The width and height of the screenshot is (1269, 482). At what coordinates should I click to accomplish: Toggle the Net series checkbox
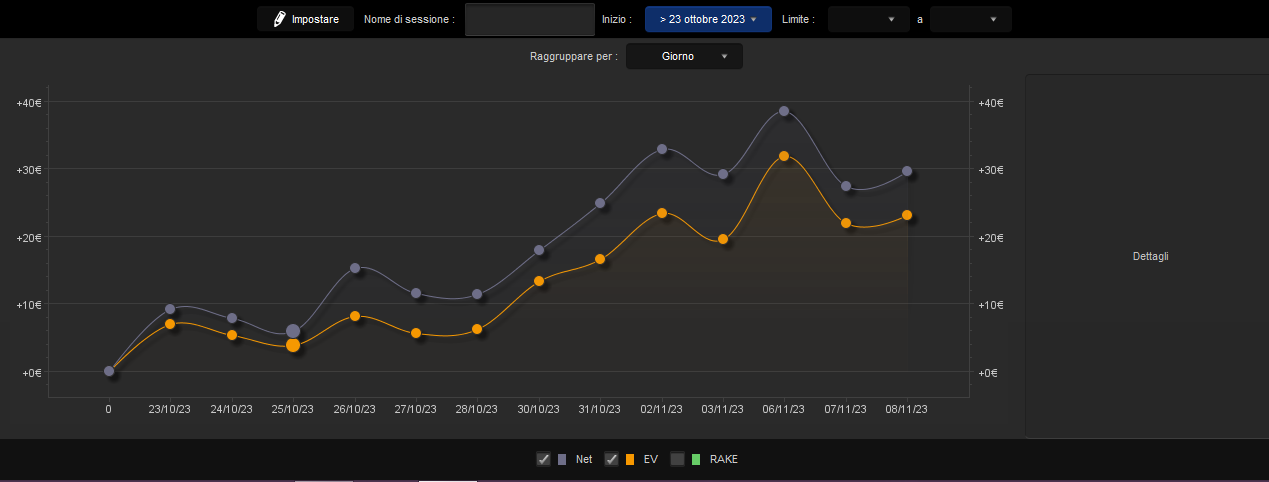(x=543, y=459)
